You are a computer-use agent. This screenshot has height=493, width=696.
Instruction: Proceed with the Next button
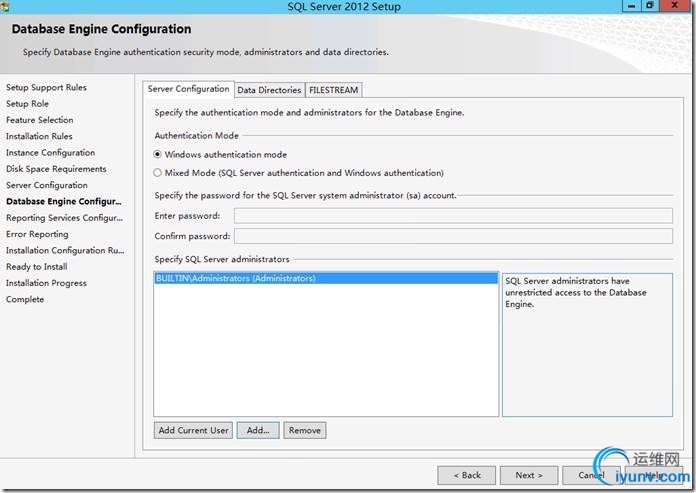pyautogui.click(x=529, y=475)
